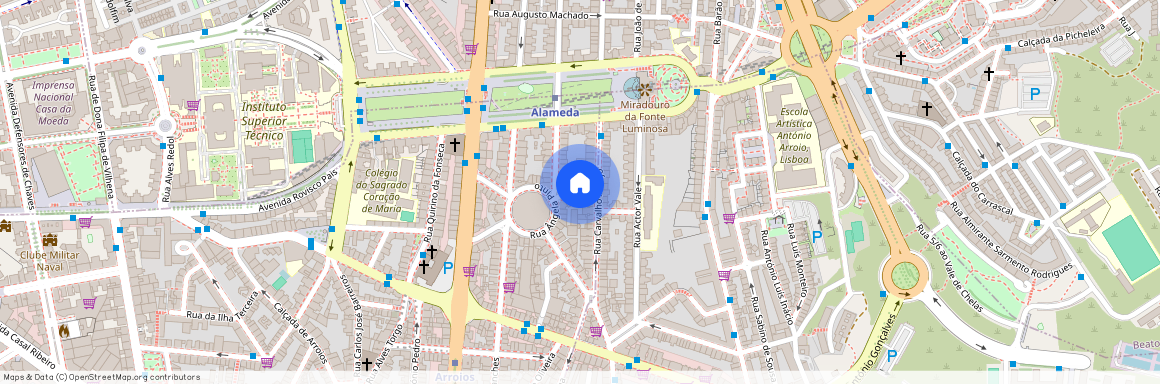Select the Rua de Dona Filipa de Vilhena label

[x=102, y=137]
